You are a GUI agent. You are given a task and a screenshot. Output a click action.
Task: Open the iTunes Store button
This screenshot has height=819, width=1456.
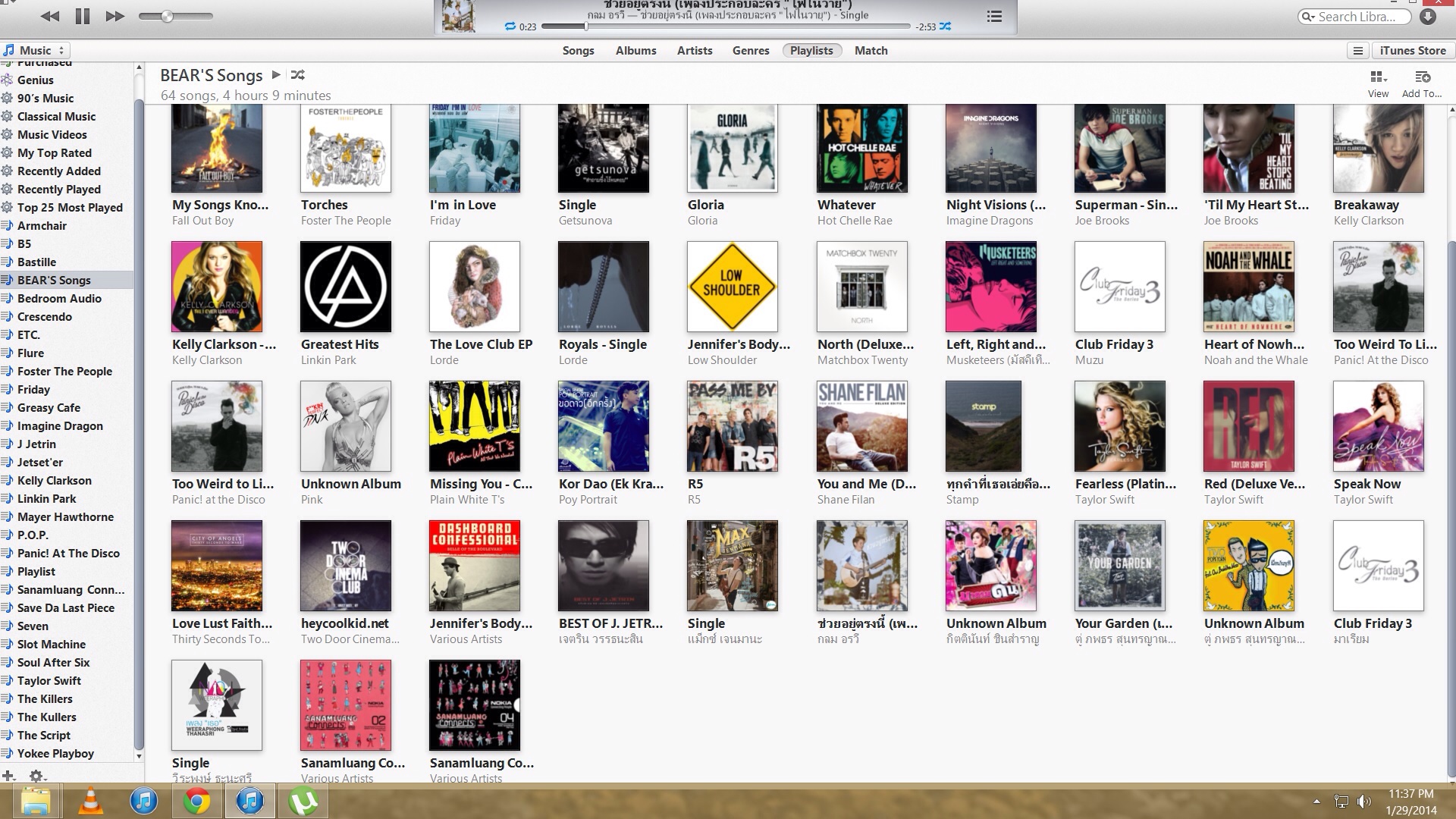tap(1413, 51)
